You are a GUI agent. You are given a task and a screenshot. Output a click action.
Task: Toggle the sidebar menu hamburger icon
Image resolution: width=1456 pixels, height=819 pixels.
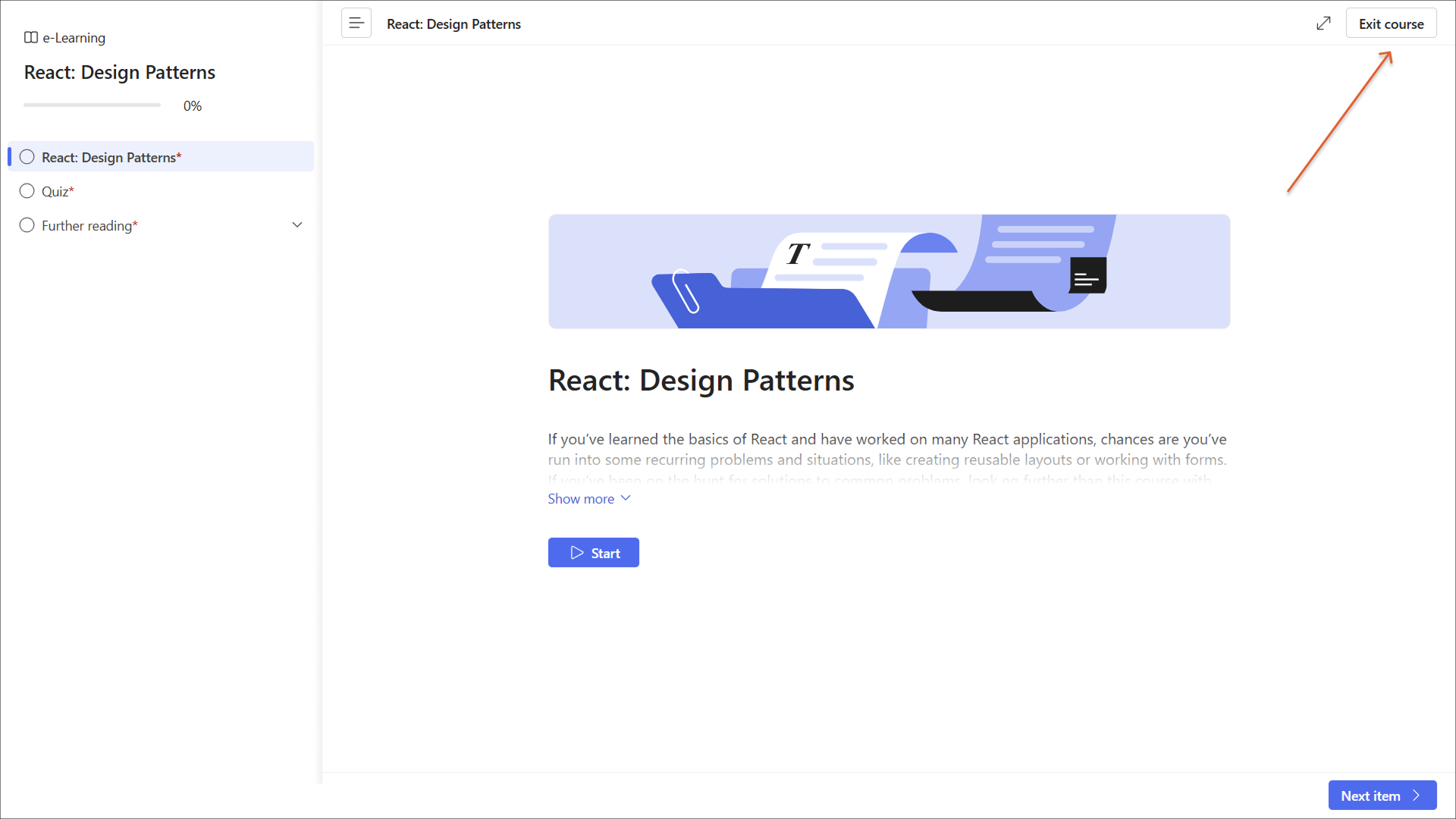coord(356,24)
